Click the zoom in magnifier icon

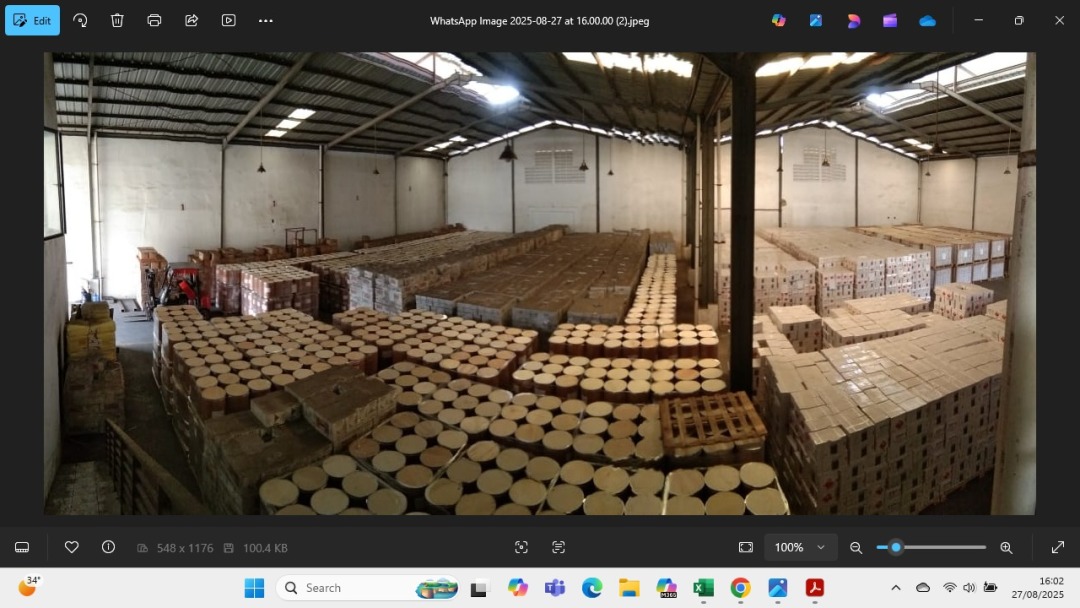pos(1006,547)
